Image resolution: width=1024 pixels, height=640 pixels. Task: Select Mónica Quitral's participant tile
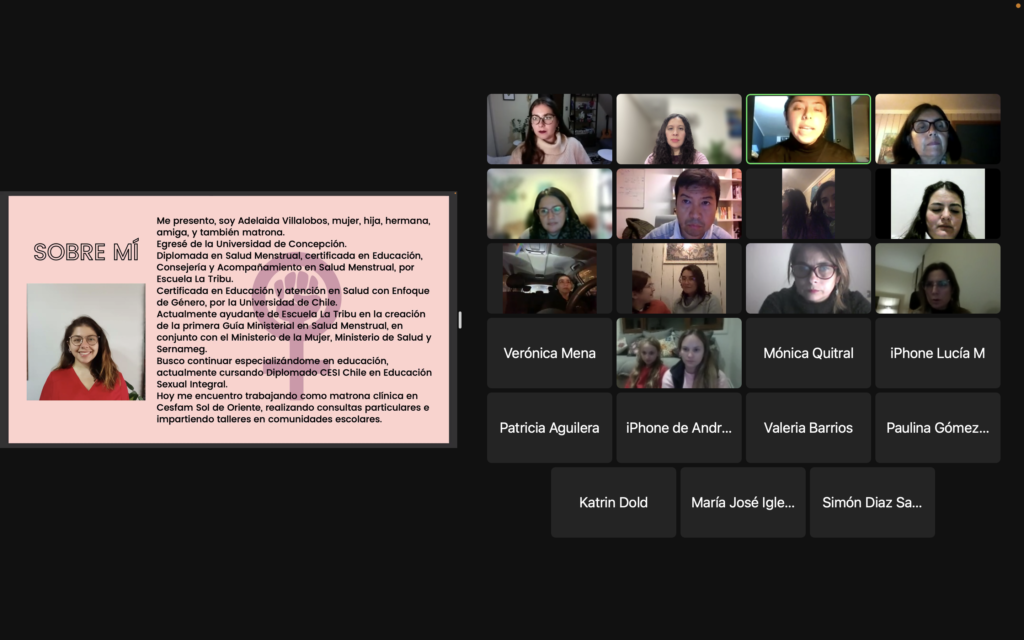tap(808, 353)
